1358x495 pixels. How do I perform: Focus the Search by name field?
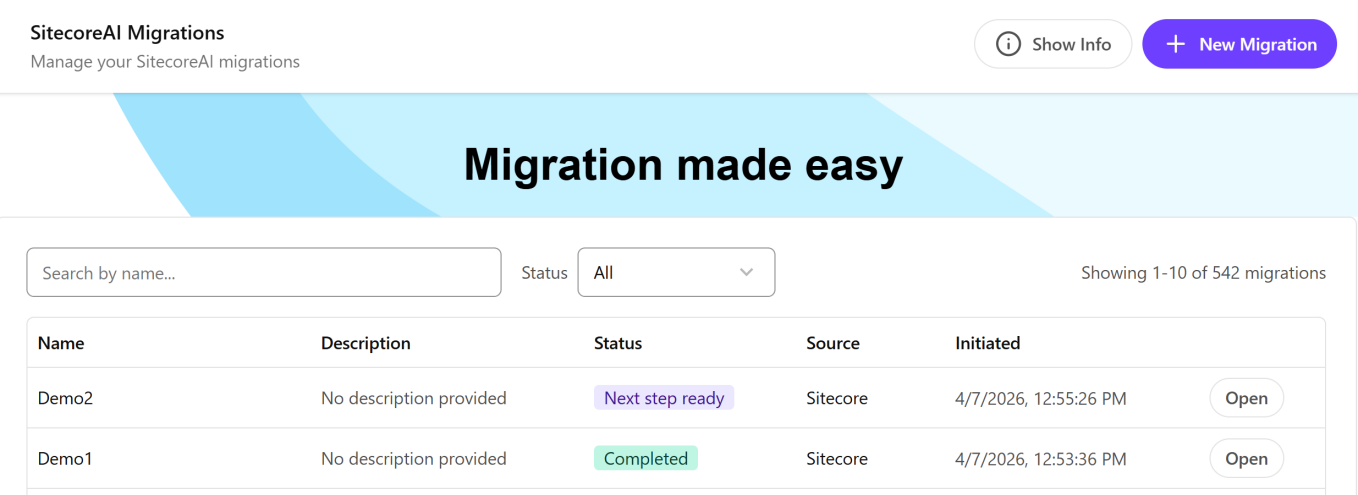(x=264, y=272)
